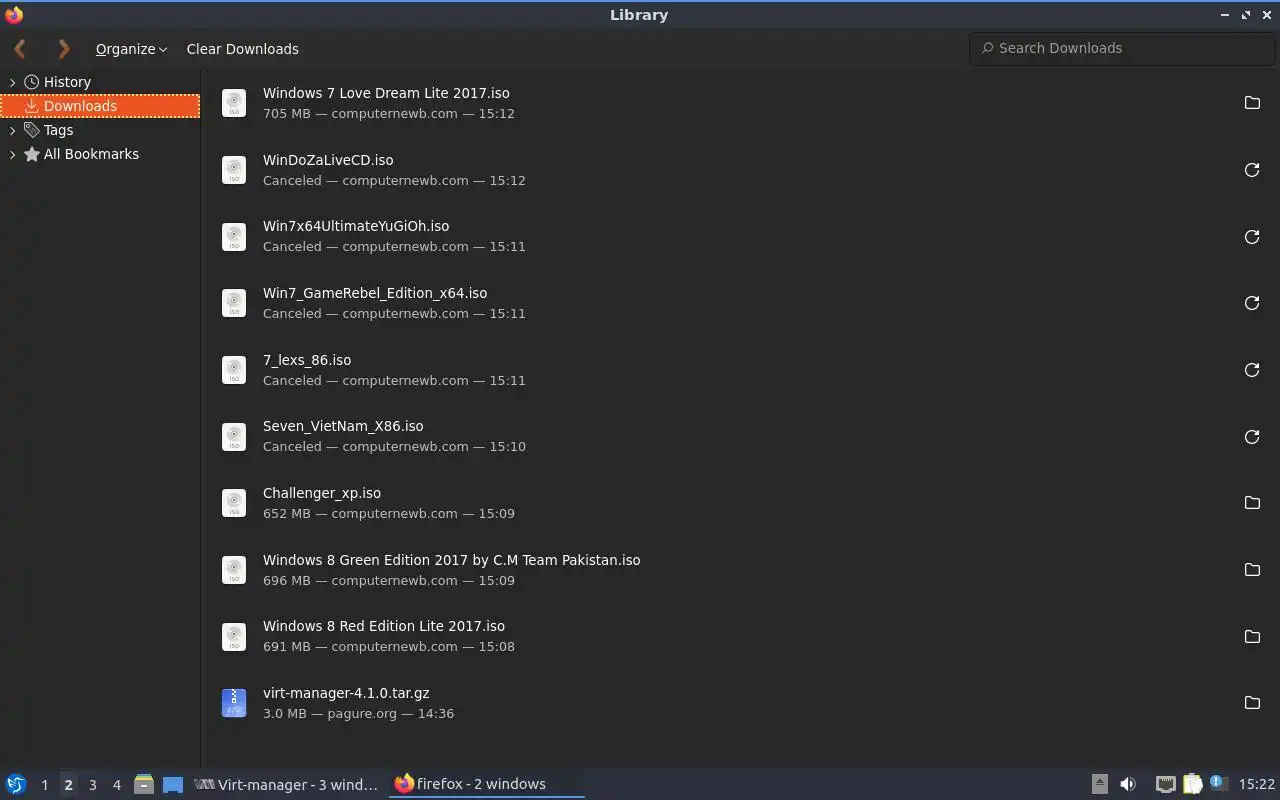Viewport: 1280px width, 800px height.
Task: Click the virt-manager tar.gz archive icon
Action: (x=234, y=703)
